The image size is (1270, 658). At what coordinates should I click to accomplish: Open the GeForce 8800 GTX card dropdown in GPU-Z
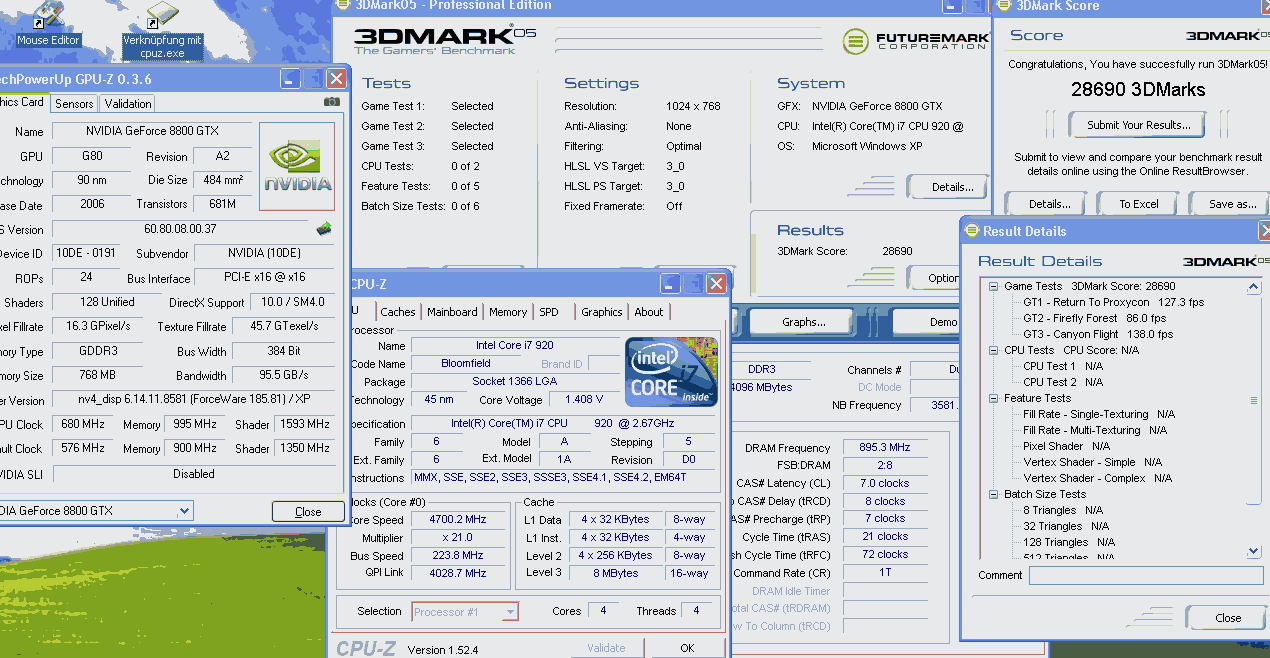pos(183,511)
